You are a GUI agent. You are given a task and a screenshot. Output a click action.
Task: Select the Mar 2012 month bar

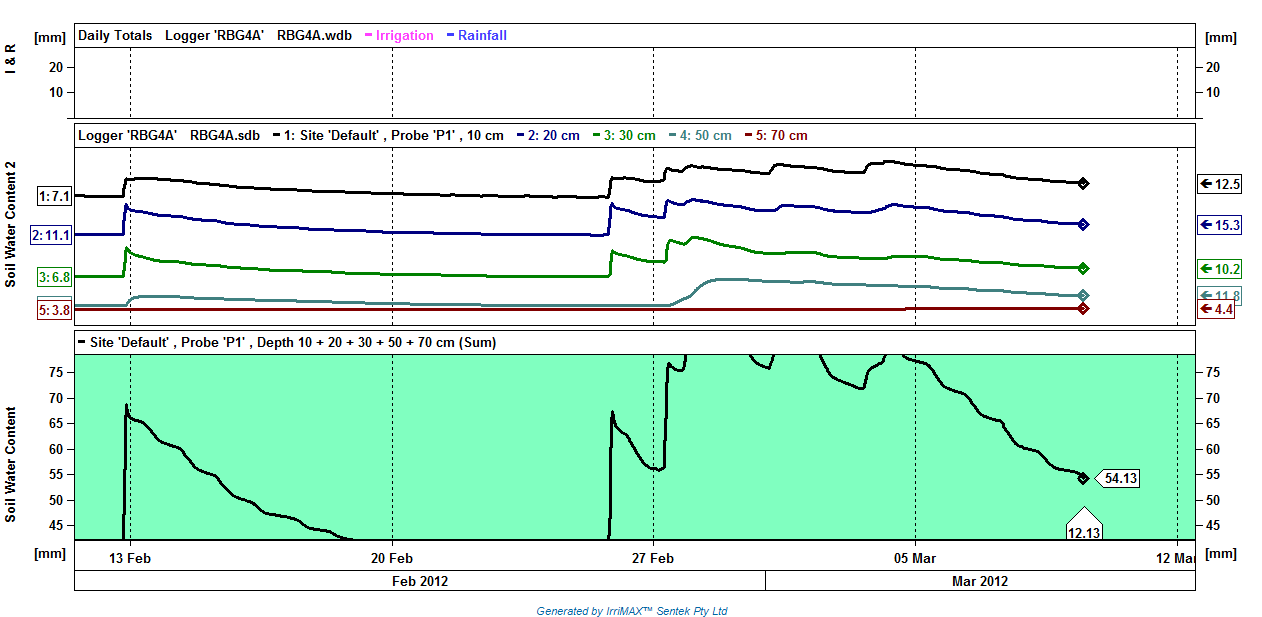[x=980, y=581]
